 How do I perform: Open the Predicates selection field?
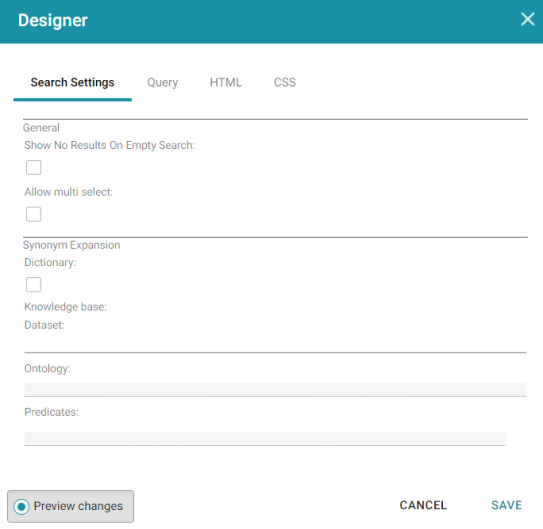(x=265, y=438)
